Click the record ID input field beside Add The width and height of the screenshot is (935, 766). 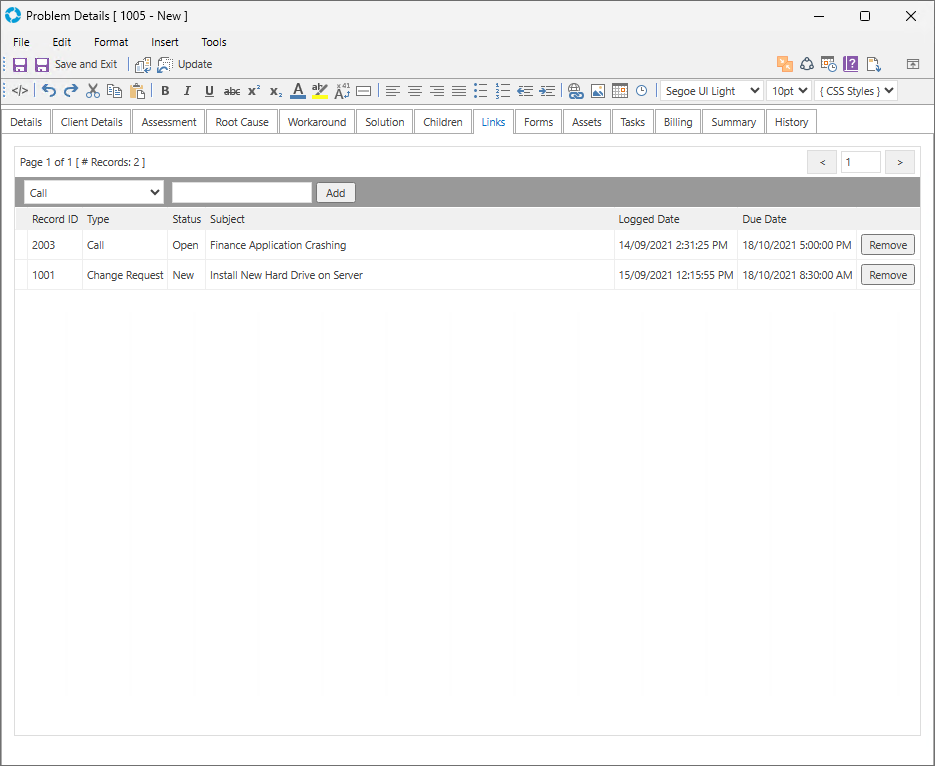[x=242, y=193]
